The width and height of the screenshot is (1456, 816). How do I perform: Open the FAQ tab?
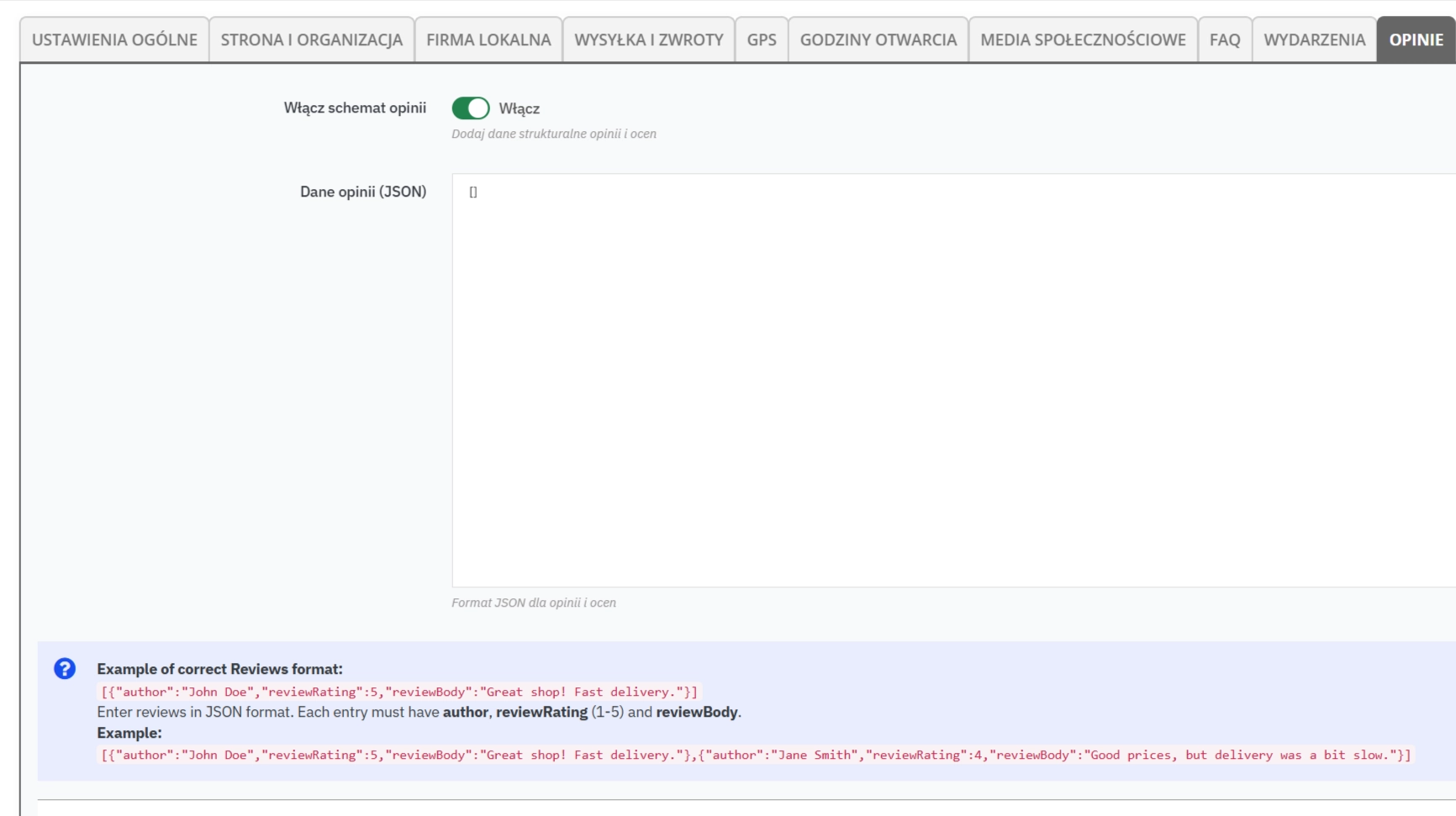(1224, 39)
